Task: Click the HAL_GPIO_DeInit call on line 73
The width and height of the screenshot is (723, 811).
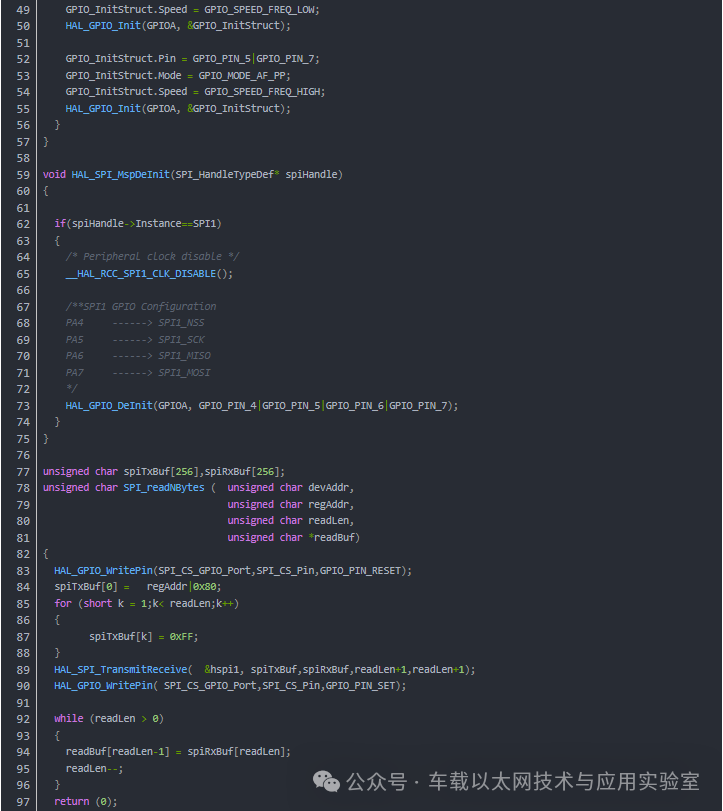Action: coord(109,406)
